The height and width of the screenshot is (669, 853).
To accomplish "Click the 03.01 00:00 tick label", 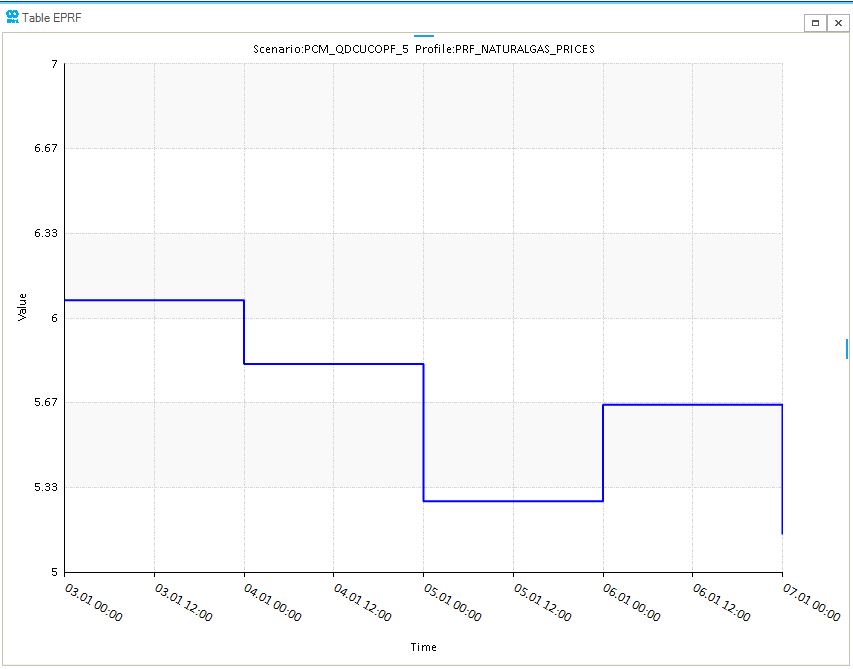I will [x=92, y=602].
